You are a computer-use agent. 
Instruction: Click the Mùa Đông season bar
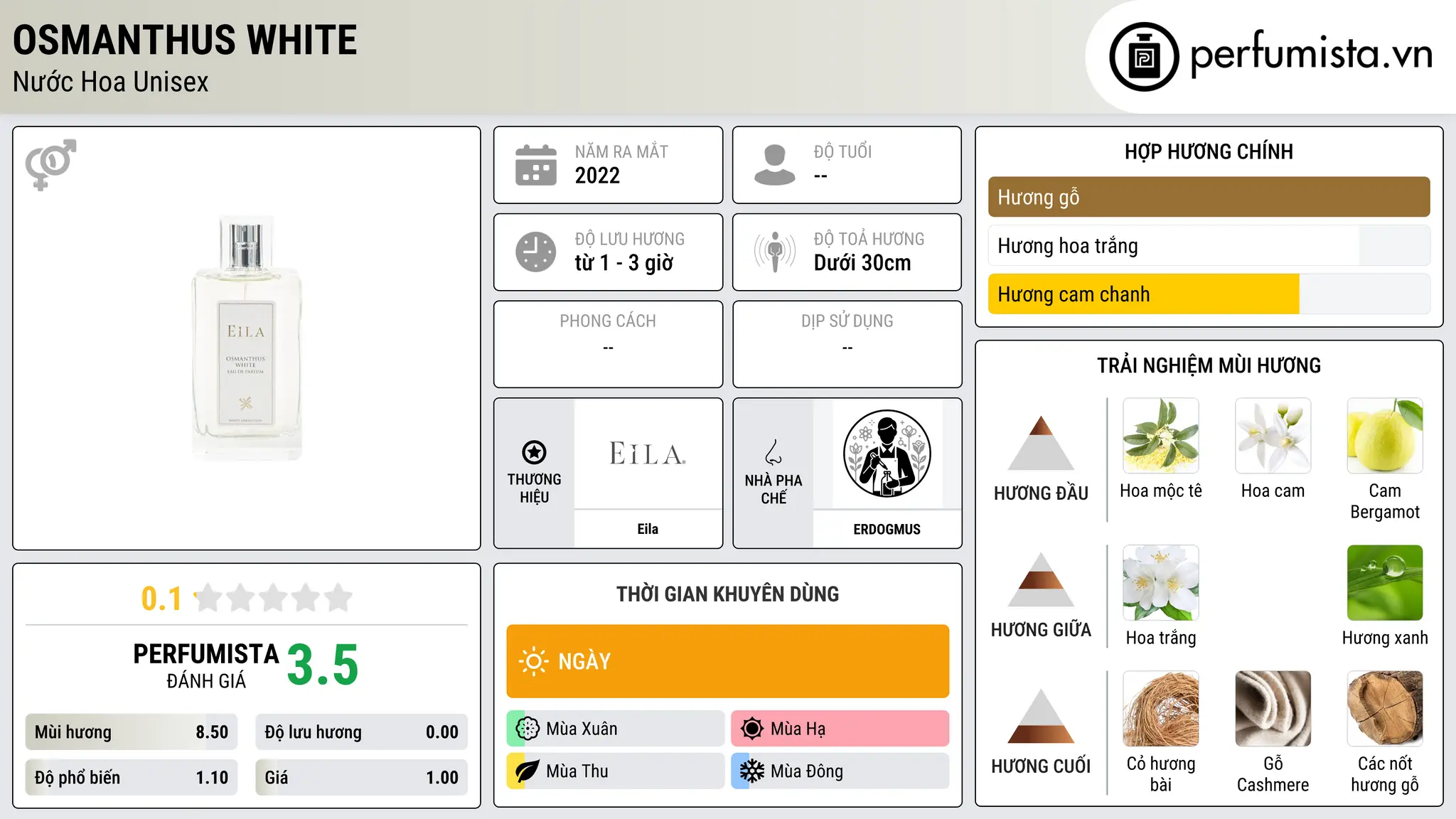click(840, 771)
